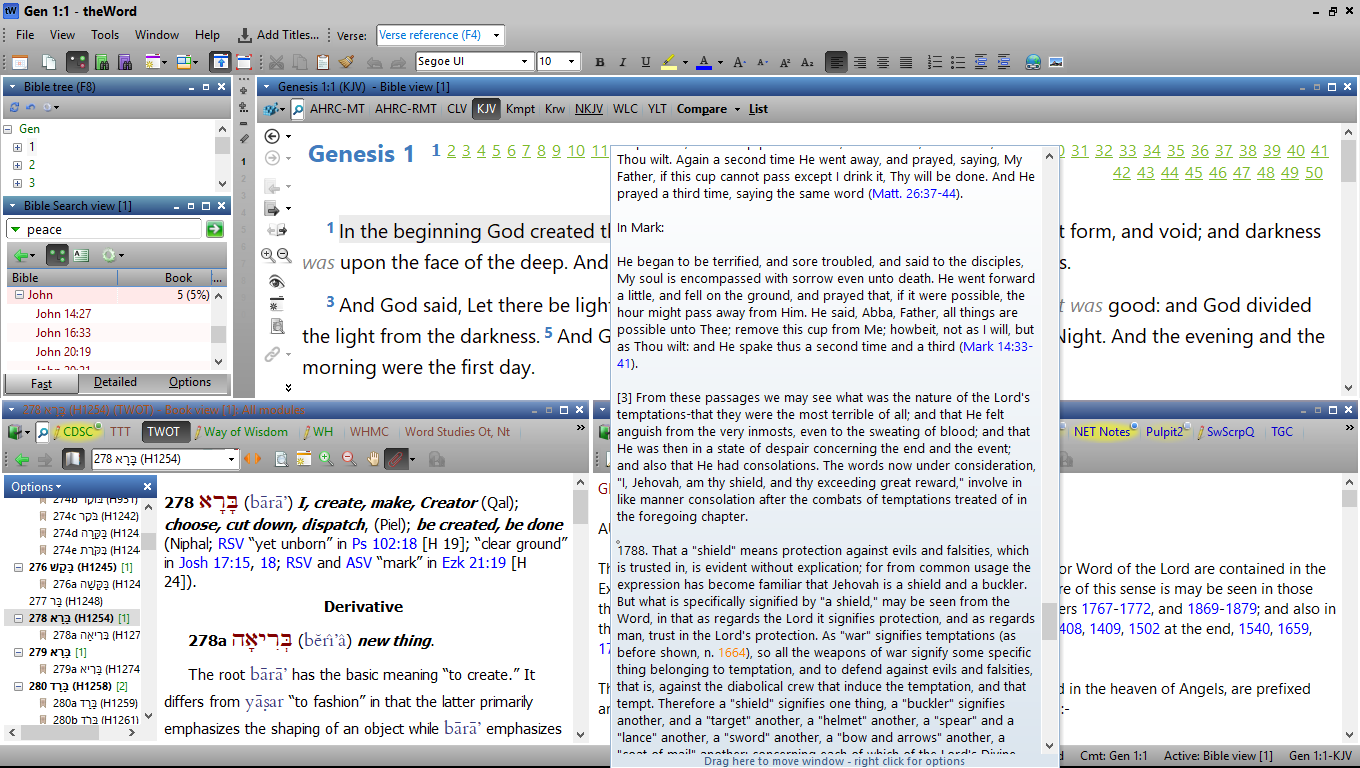Open the Tools menu
The height and width of the screenshot is (768, 1360).
[x=105, y=35]
